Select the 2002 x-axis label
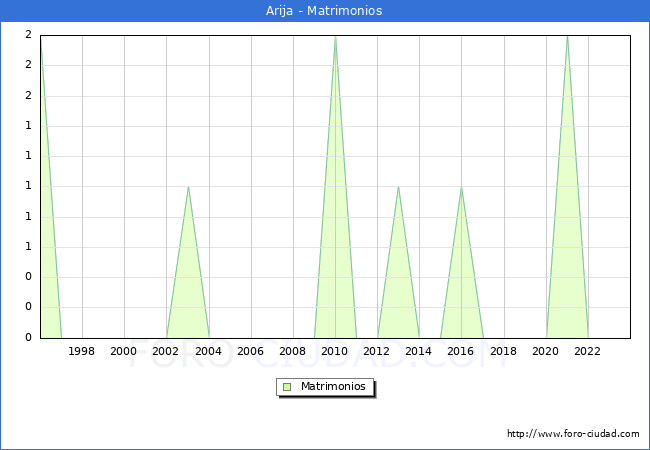 (x=165, y=351)
